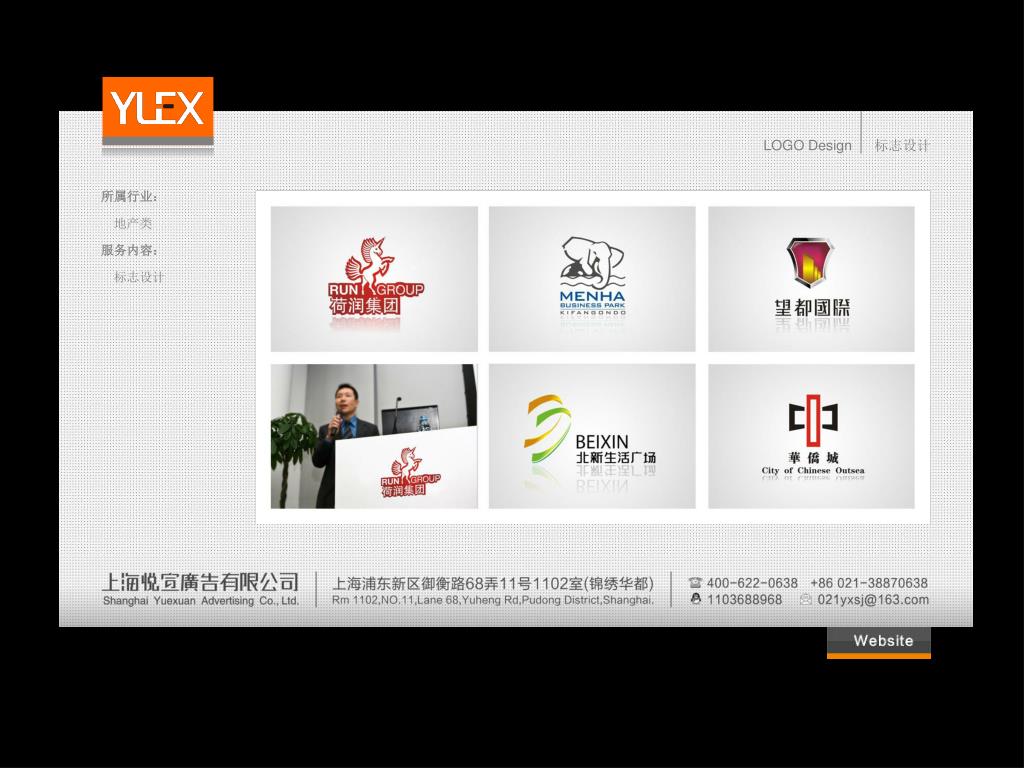Click the Chinese address 上海浦东新区御衡路68弄
The width and height of the screenshot is (1024, 768).
point(493,583)
